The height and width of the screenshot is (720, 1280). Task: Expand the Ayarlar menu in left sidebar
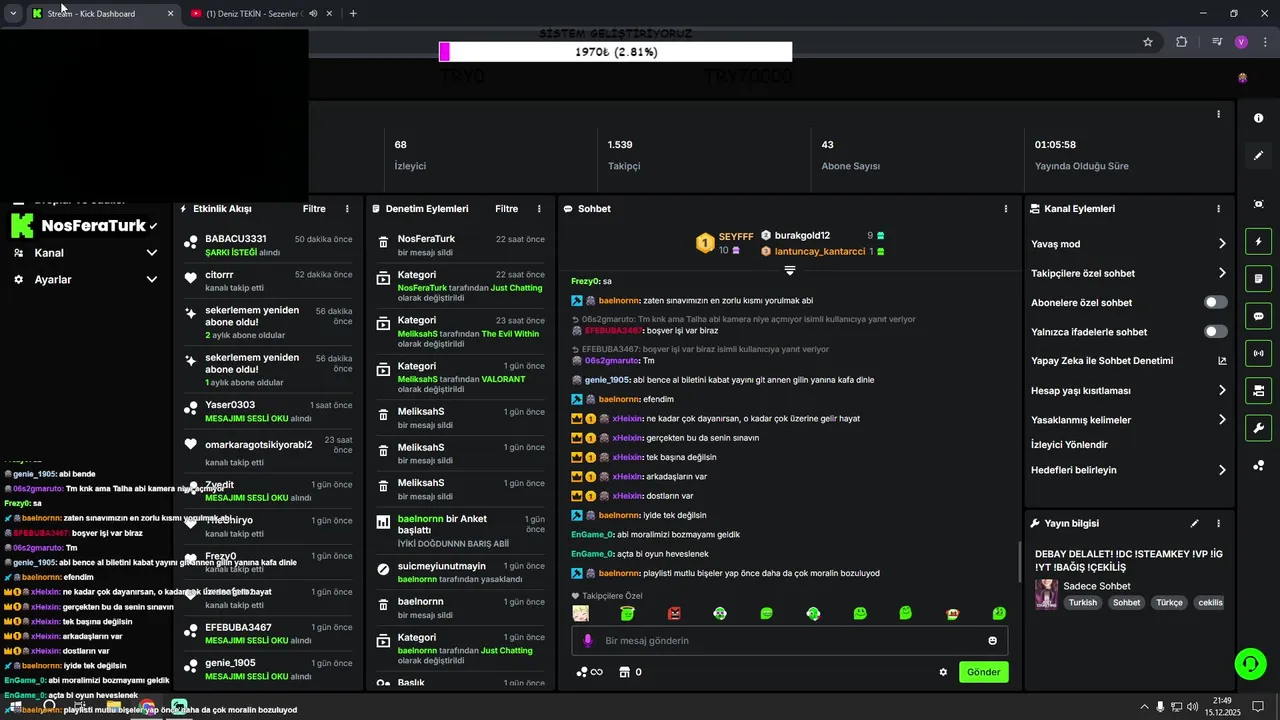[151, 280]
